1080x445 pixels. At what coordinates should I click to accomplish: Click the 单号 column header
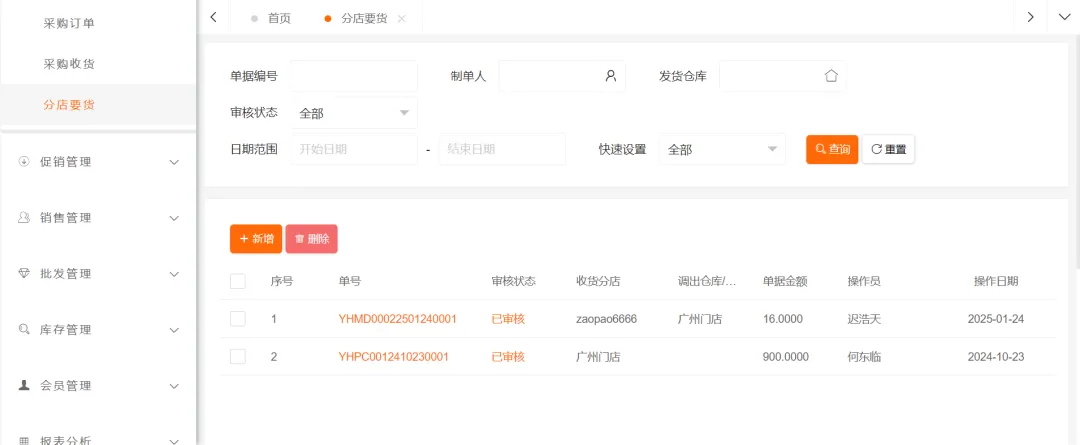tap(349, 281)
